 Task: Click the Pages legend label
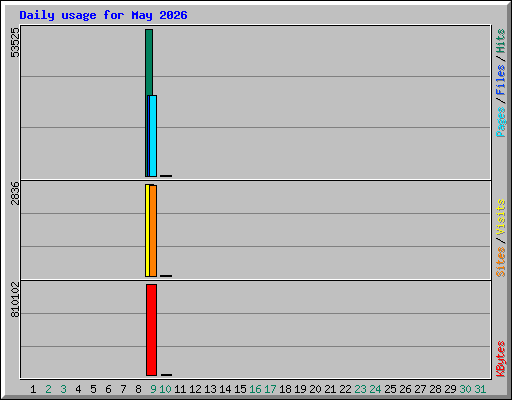point(500,122)
